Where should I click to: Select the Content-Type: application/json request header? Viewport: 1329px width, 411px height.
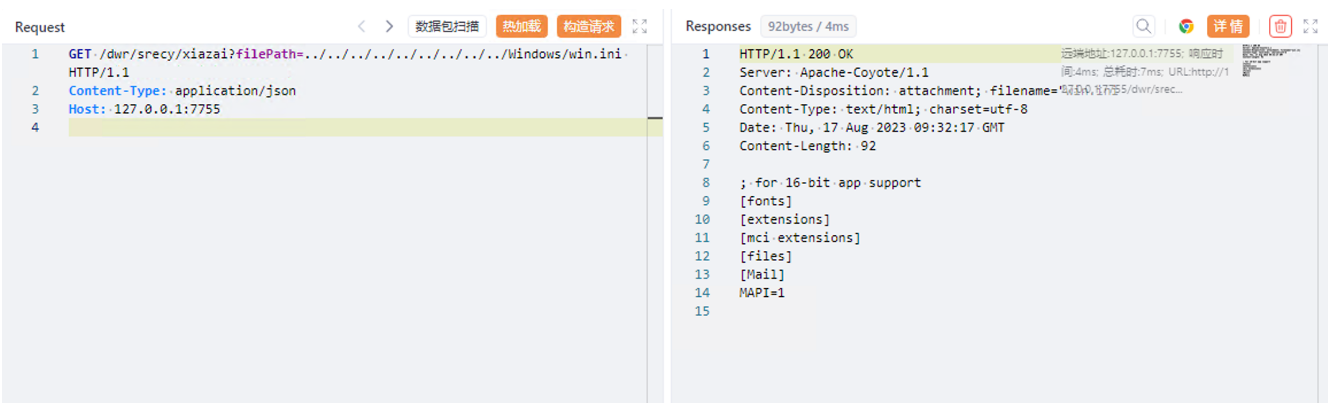pyautogui.click(x=182, y=91)
